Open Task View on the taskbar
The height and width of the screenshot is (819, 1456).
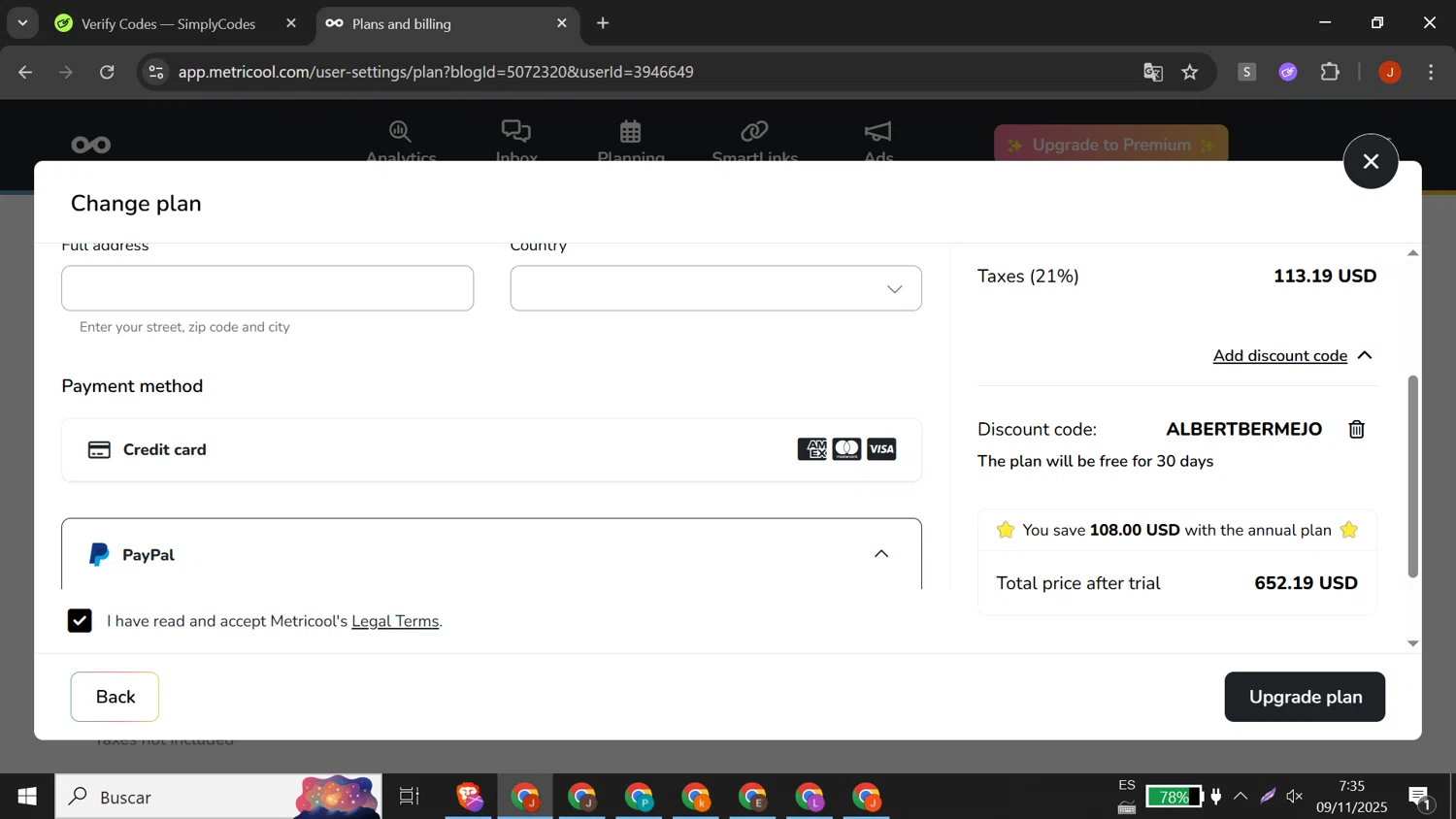(x=410, y=797)
